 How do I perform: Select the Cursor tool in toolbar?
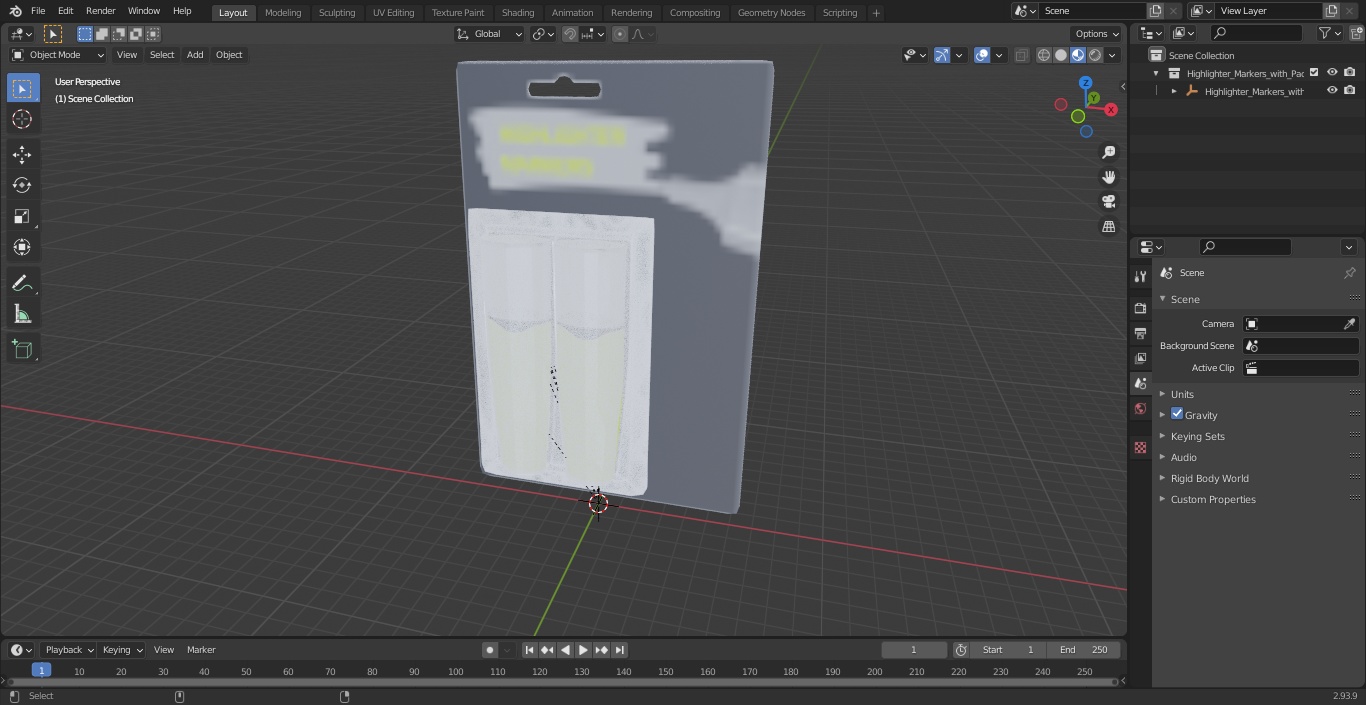[x=22, y=119]
